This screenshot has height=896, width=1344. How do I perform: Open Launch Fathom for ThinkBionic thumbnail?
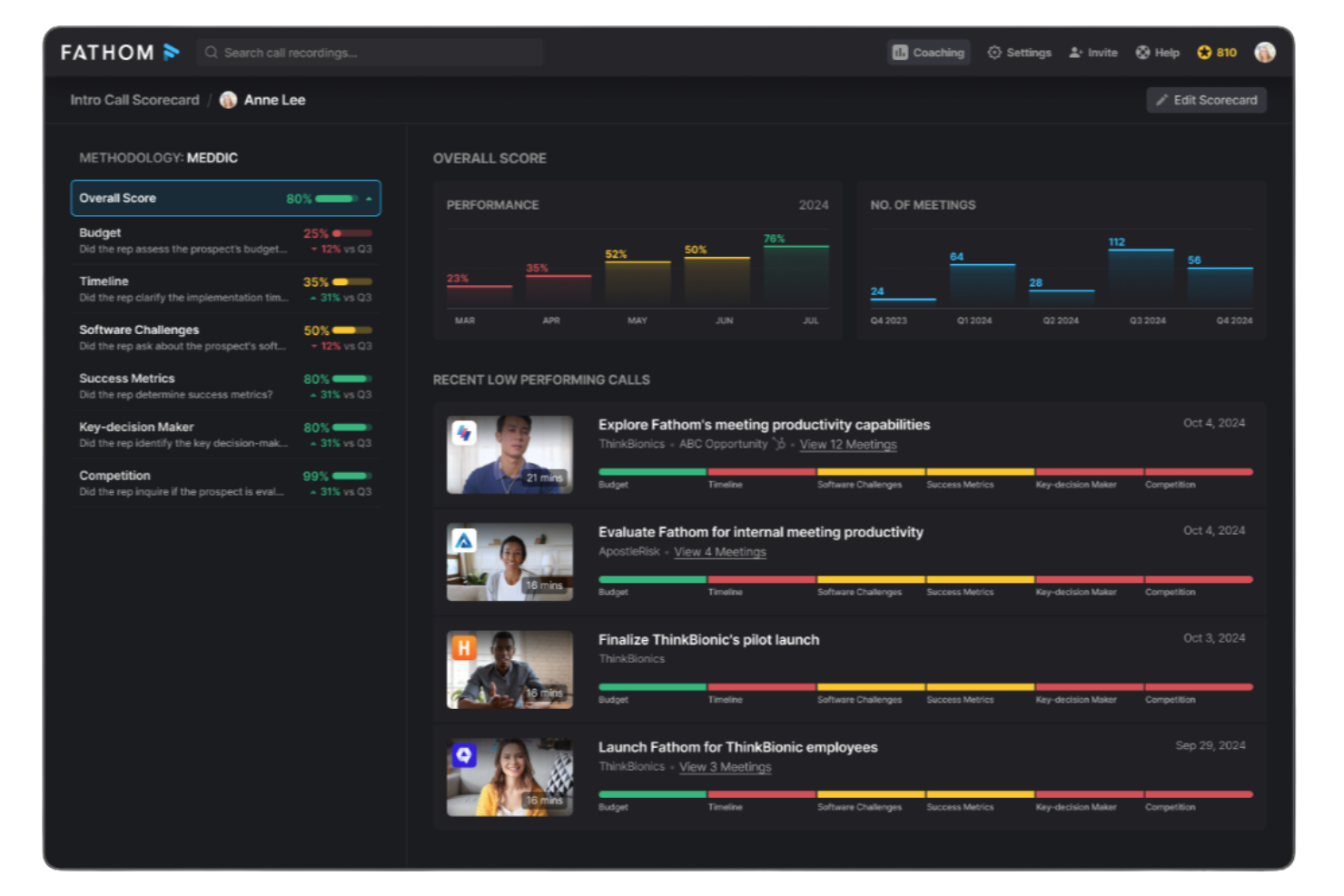pos(509,777)
